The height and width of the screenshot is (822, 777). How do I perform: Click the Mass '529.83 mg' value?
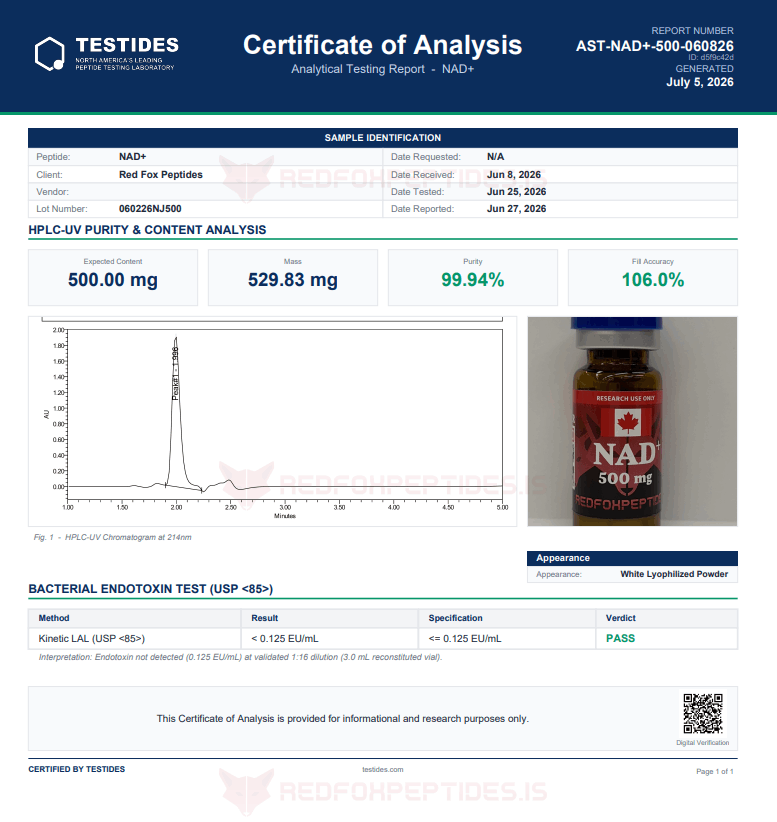click(293, 279)
